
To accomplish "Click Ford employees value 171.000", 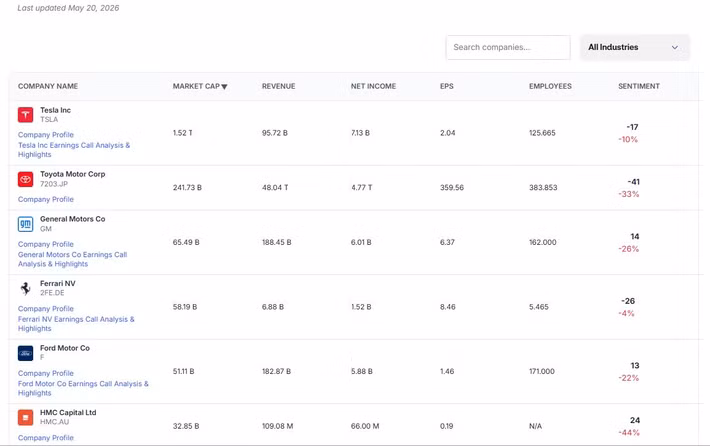I will tap(542, 371).
